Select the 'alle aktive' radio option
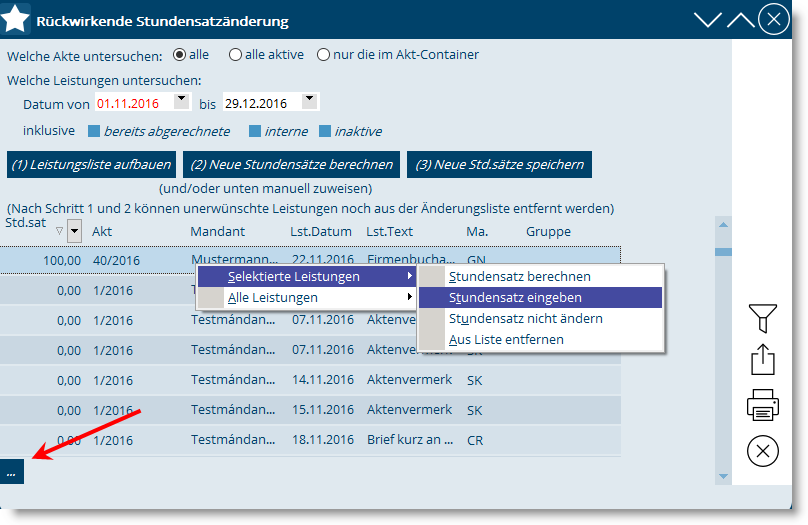 coord(235,55)
